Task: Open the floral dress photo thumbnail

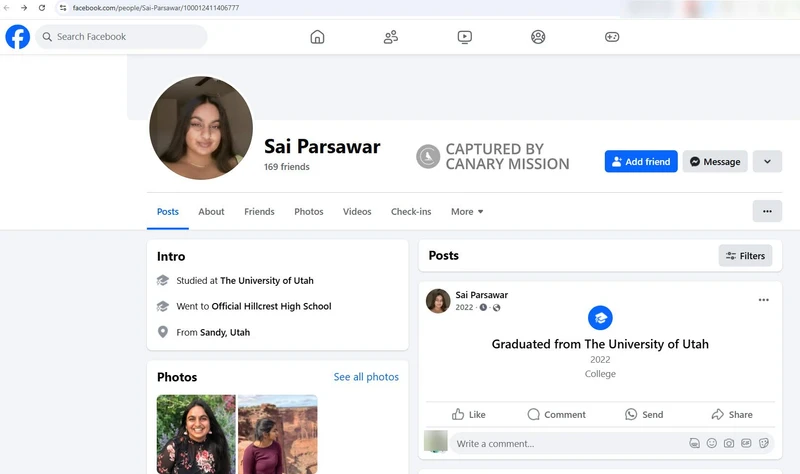Action: point(196,434)
